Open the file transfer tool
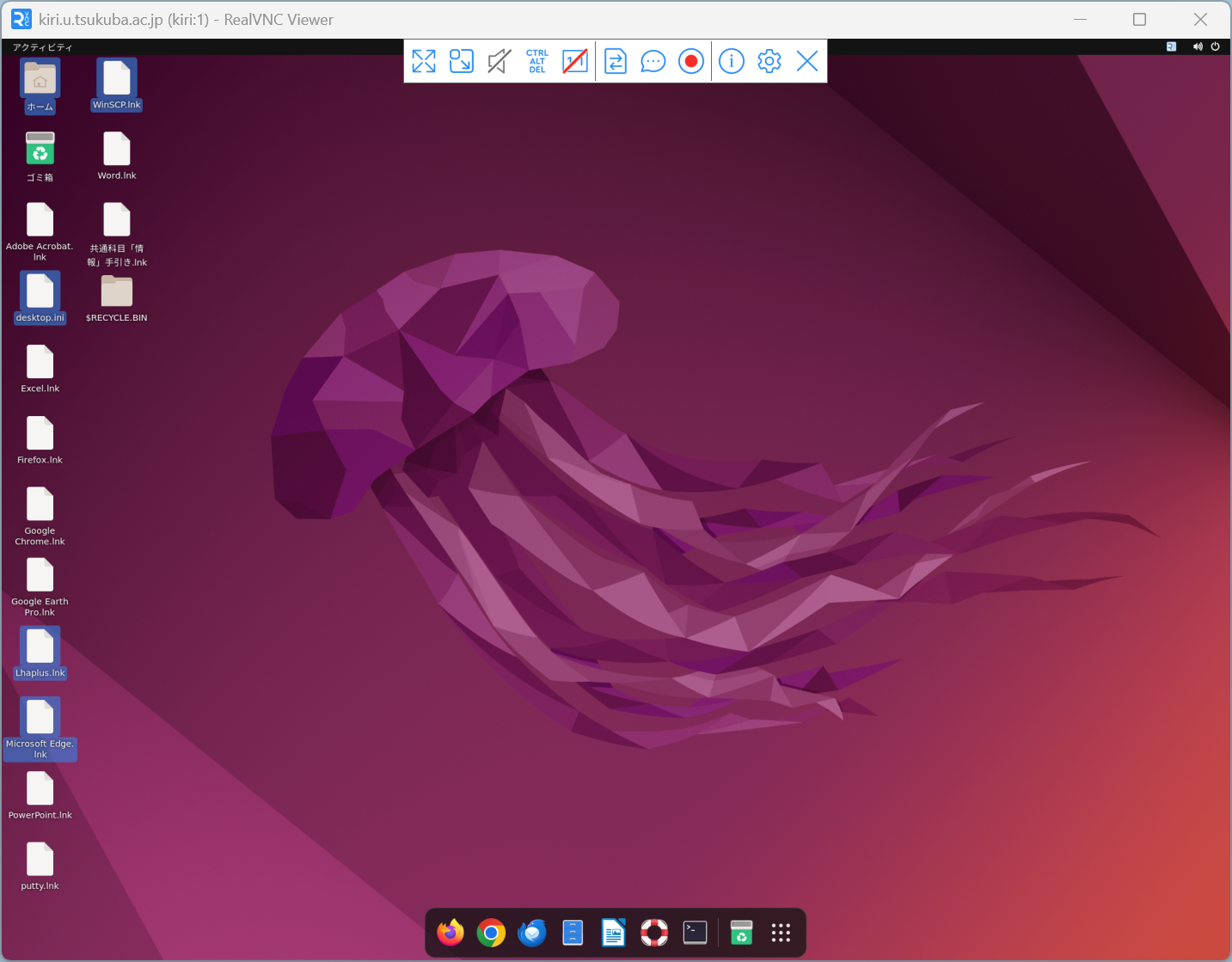 (616, 61)
